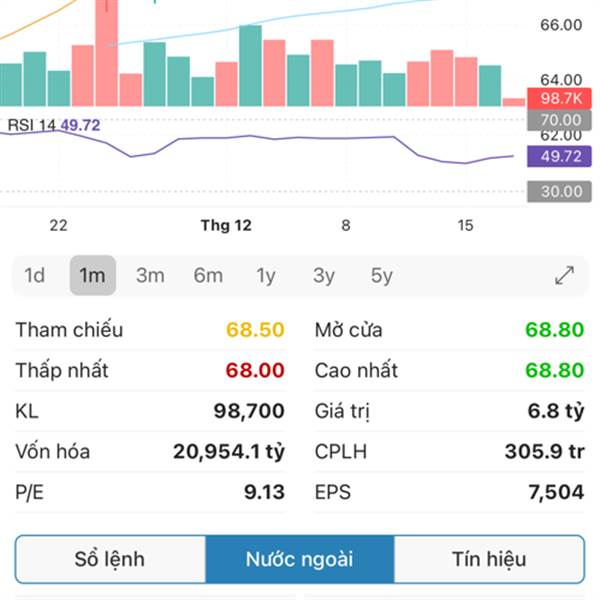Click the date label 8 on axis

point(346,225)
